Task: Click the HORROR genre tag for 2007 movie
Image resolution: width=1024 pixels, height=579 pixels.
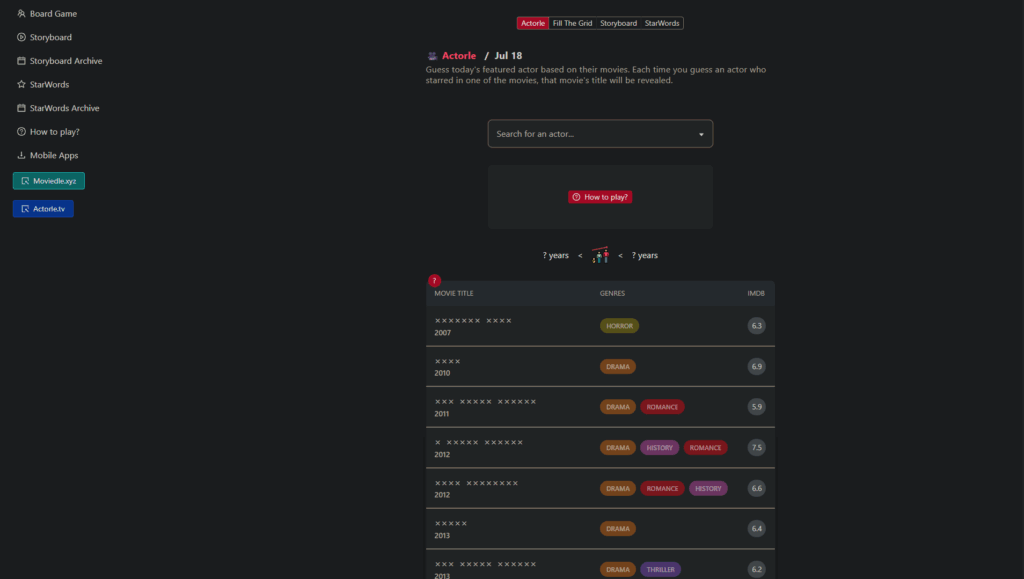Action: coord(619,326)
